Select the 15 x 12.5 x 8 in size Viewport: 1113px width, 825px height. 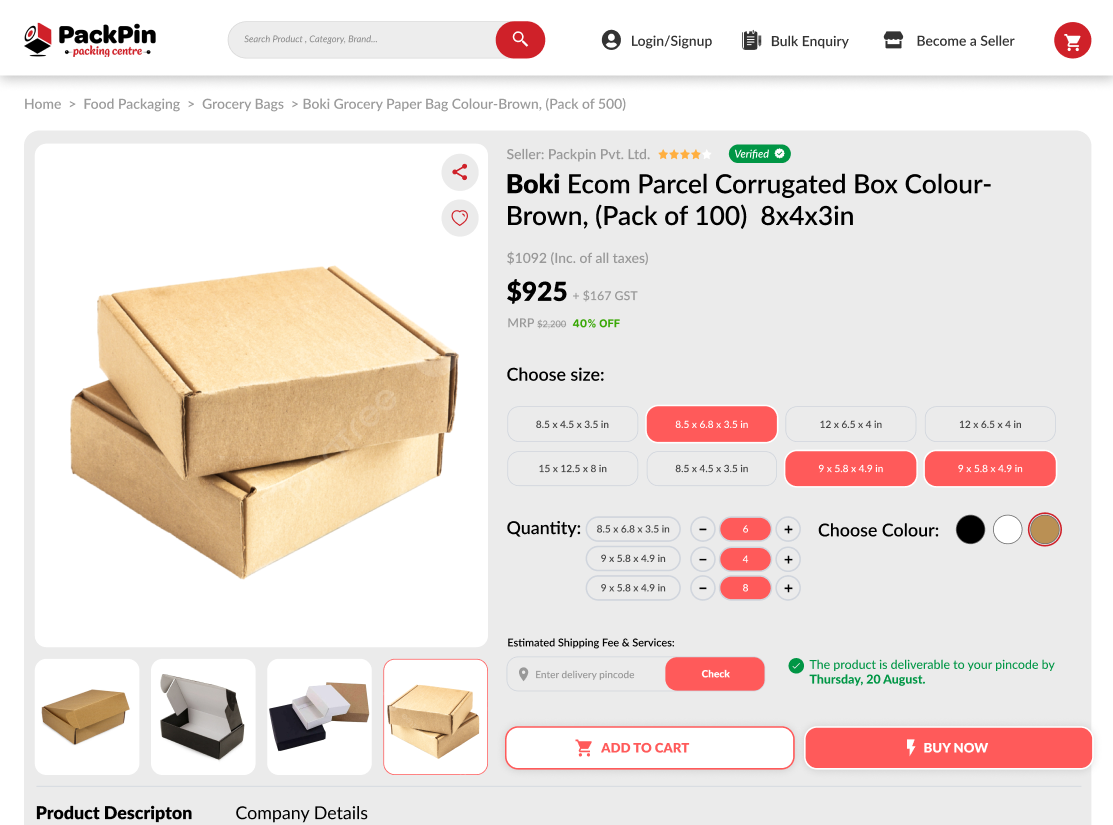coord(572,469)
